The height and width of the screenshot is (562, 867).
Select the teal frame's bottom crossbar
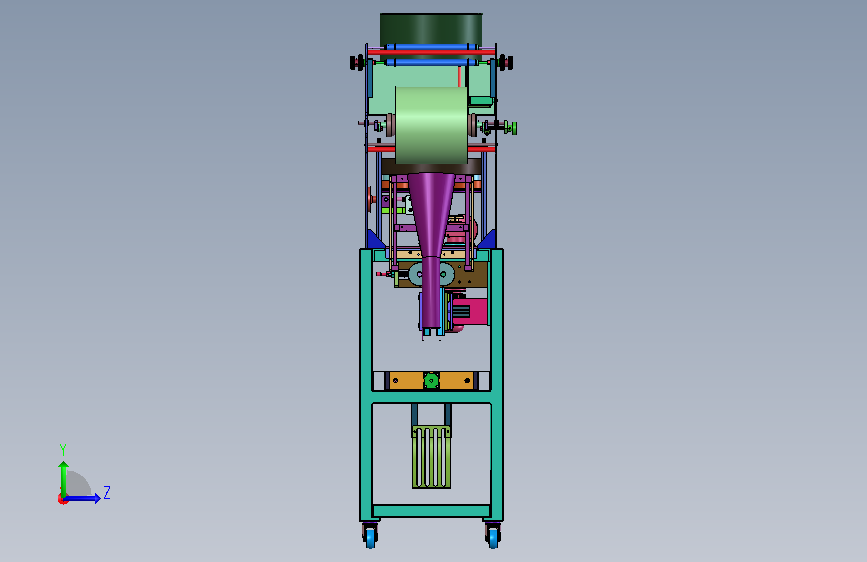[x=431, y=511]
